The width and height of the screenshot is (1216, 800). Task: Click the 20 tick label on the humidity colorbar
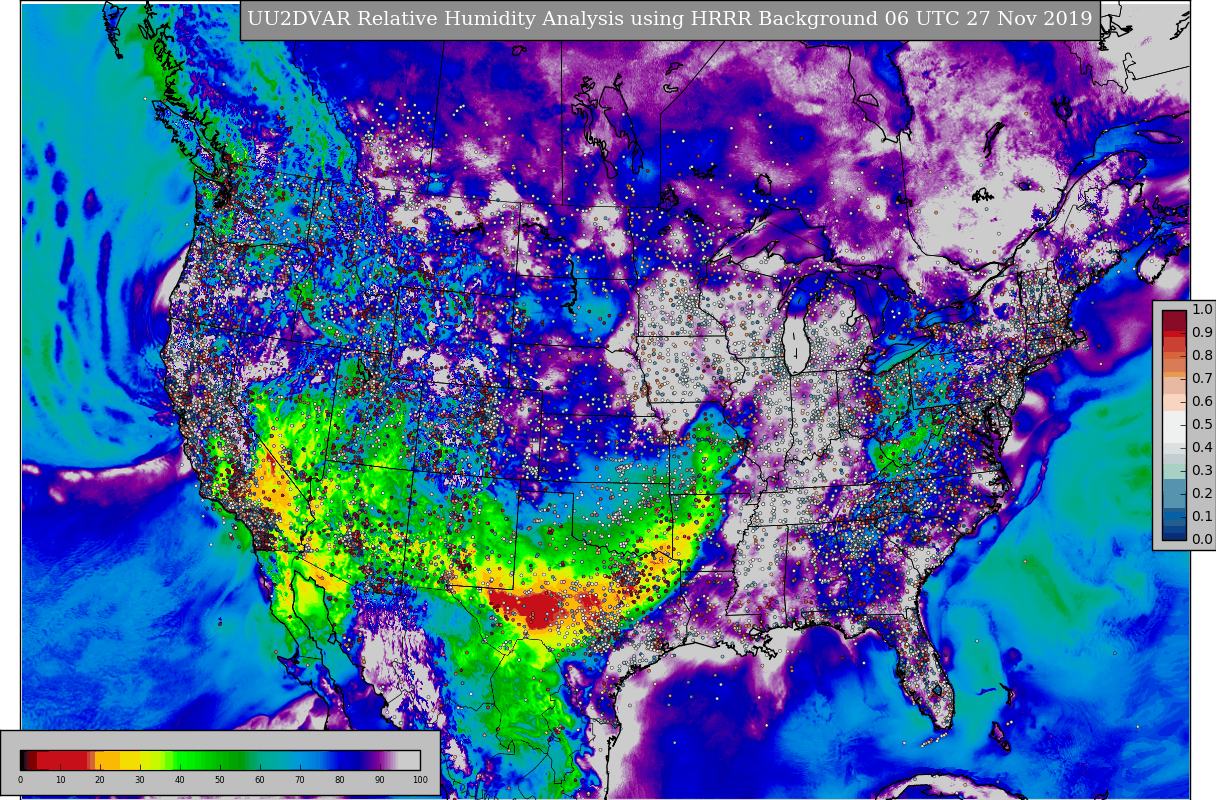point(100,780)
